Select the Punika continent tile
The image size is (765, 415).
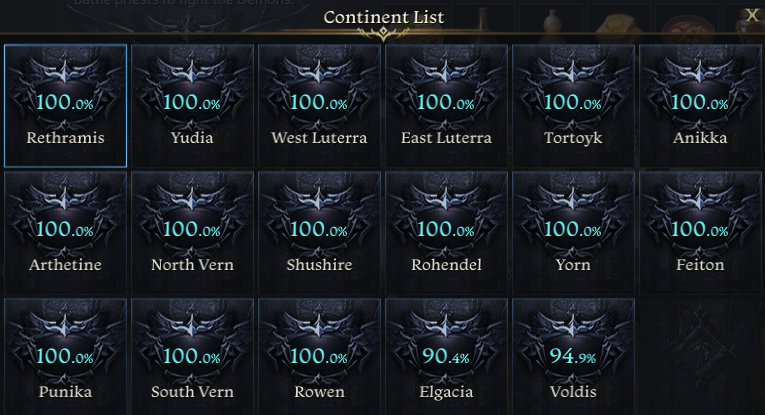tap(65, 356)
